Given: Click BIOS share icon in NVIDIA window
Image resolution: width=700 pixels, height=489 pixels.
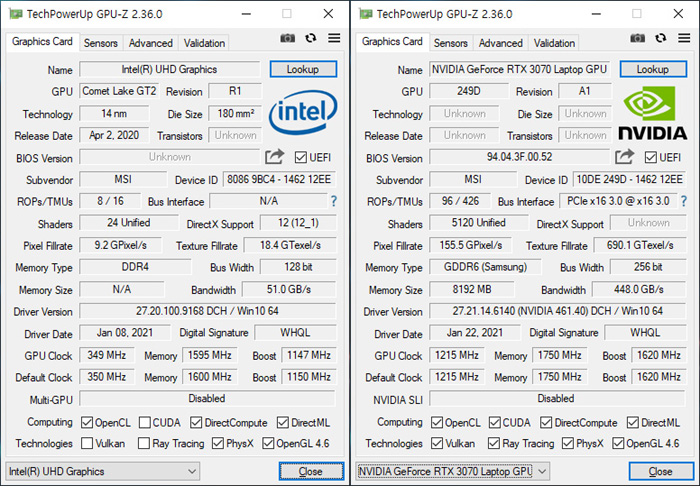Looking at the screenshot, I should coord(624,157).
